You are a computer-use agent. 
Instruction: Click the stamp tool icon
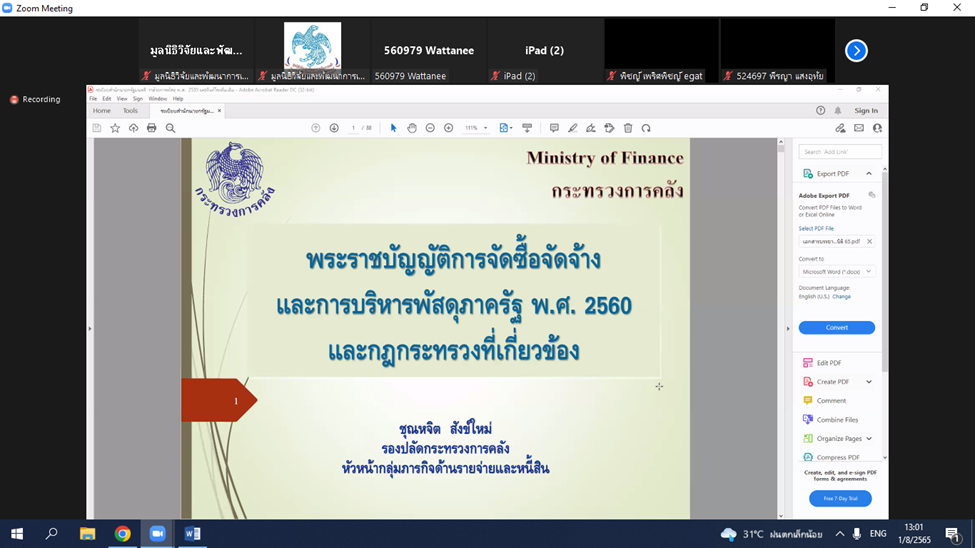point(609,128)
